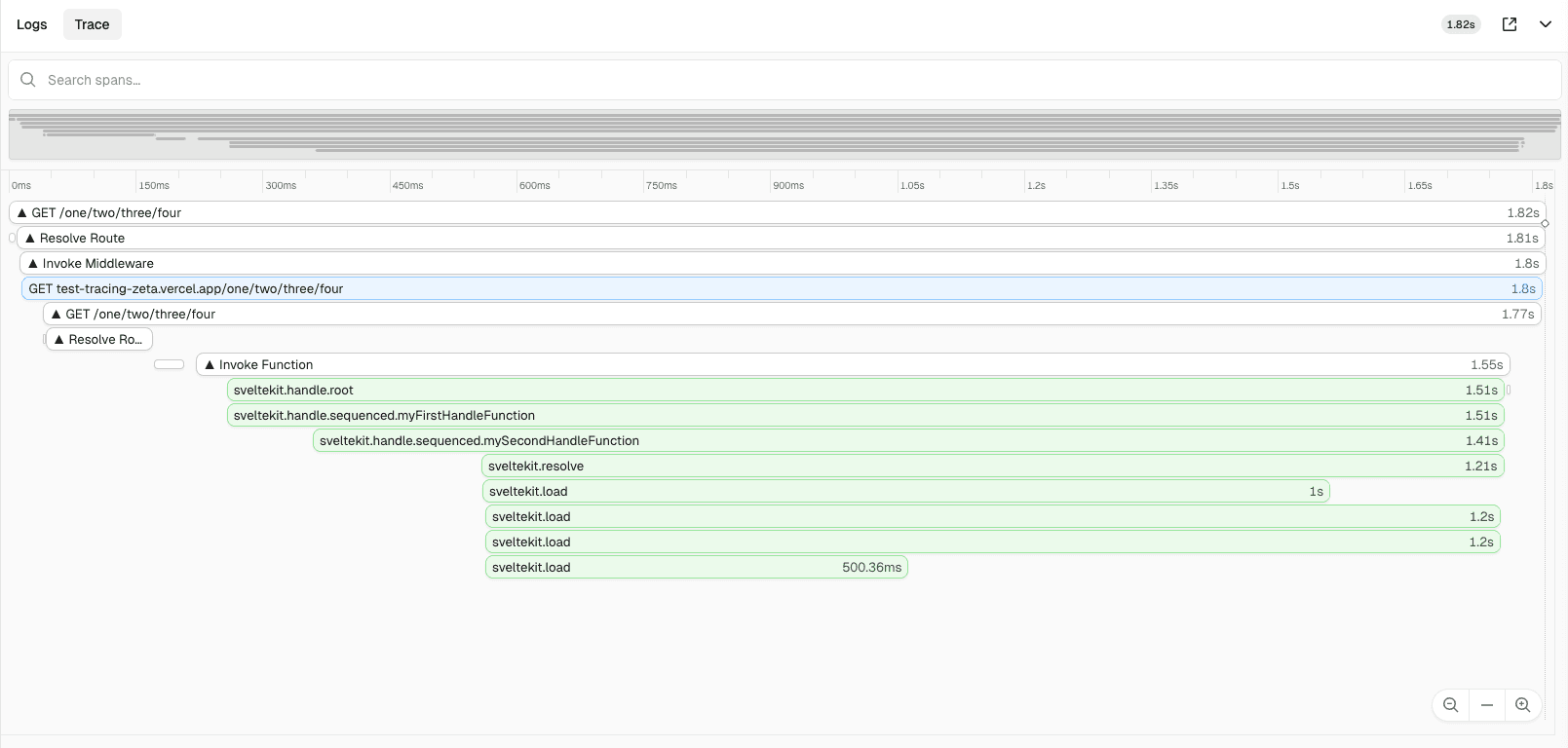Collapse panel with top-right chevron
The width and height of the screenshot is (1568, 748).
click(x=1546, y=24)
